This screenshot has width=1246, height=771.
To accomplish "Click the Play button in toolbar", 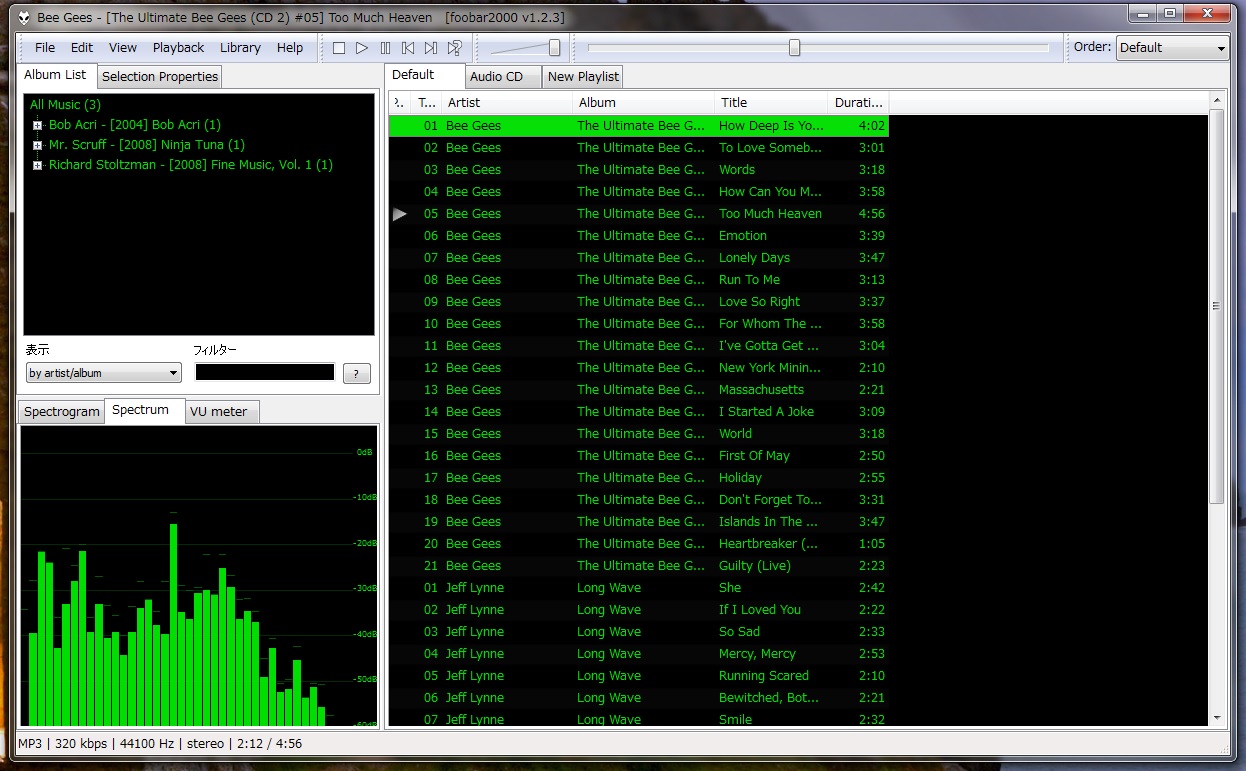I will coord(362,48).
